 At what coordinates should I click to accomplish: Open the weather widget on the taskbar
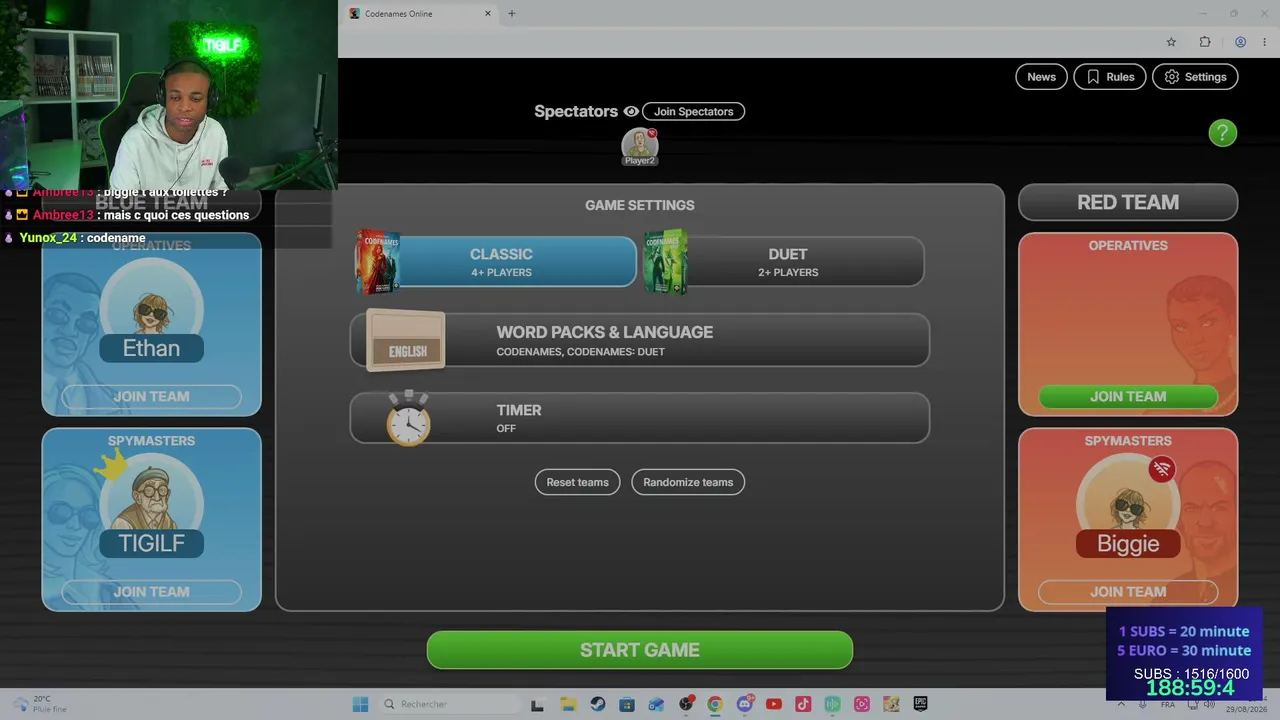click(x=40, y=704)
